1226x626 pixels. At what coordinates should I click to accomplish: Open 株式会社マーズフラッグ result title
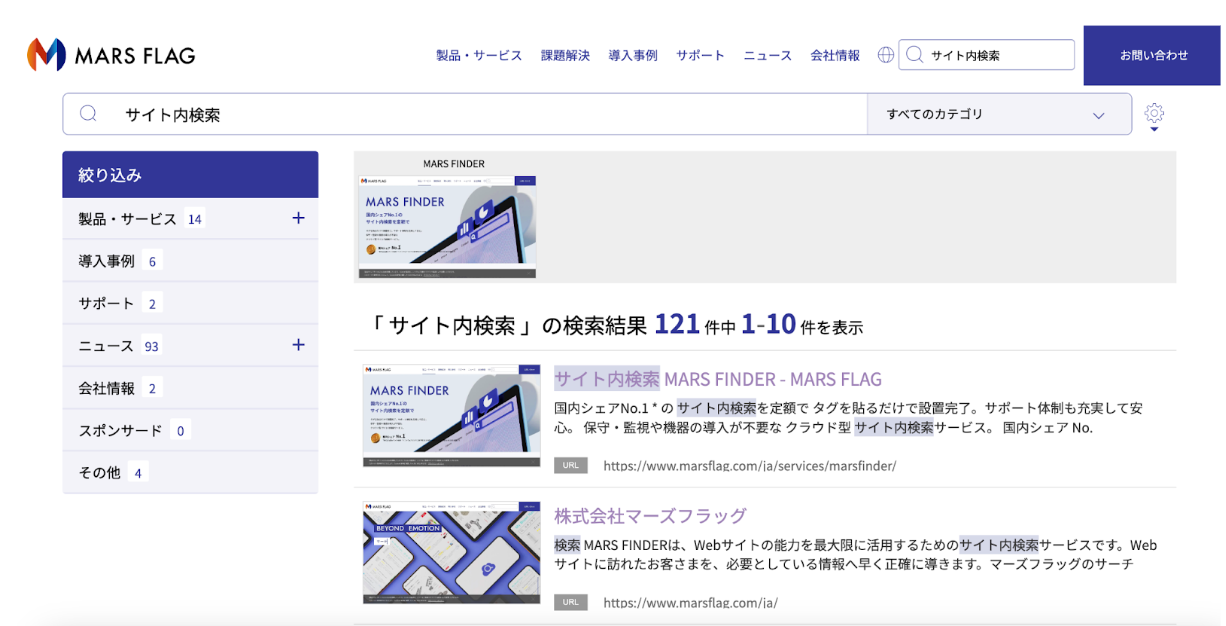pyautogui.click(x=650, y=516)
